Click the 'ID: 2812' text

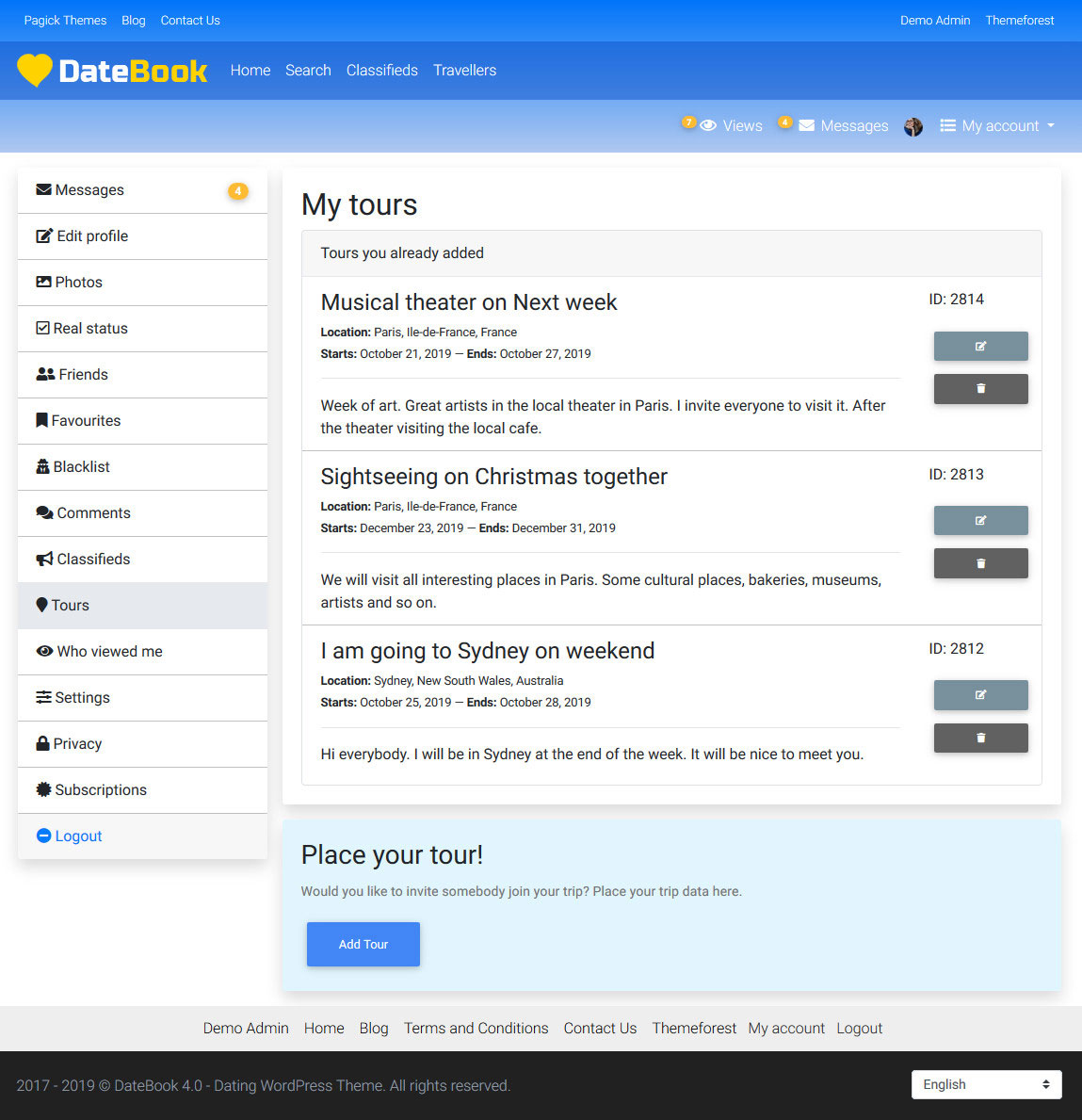click(957, 649)
